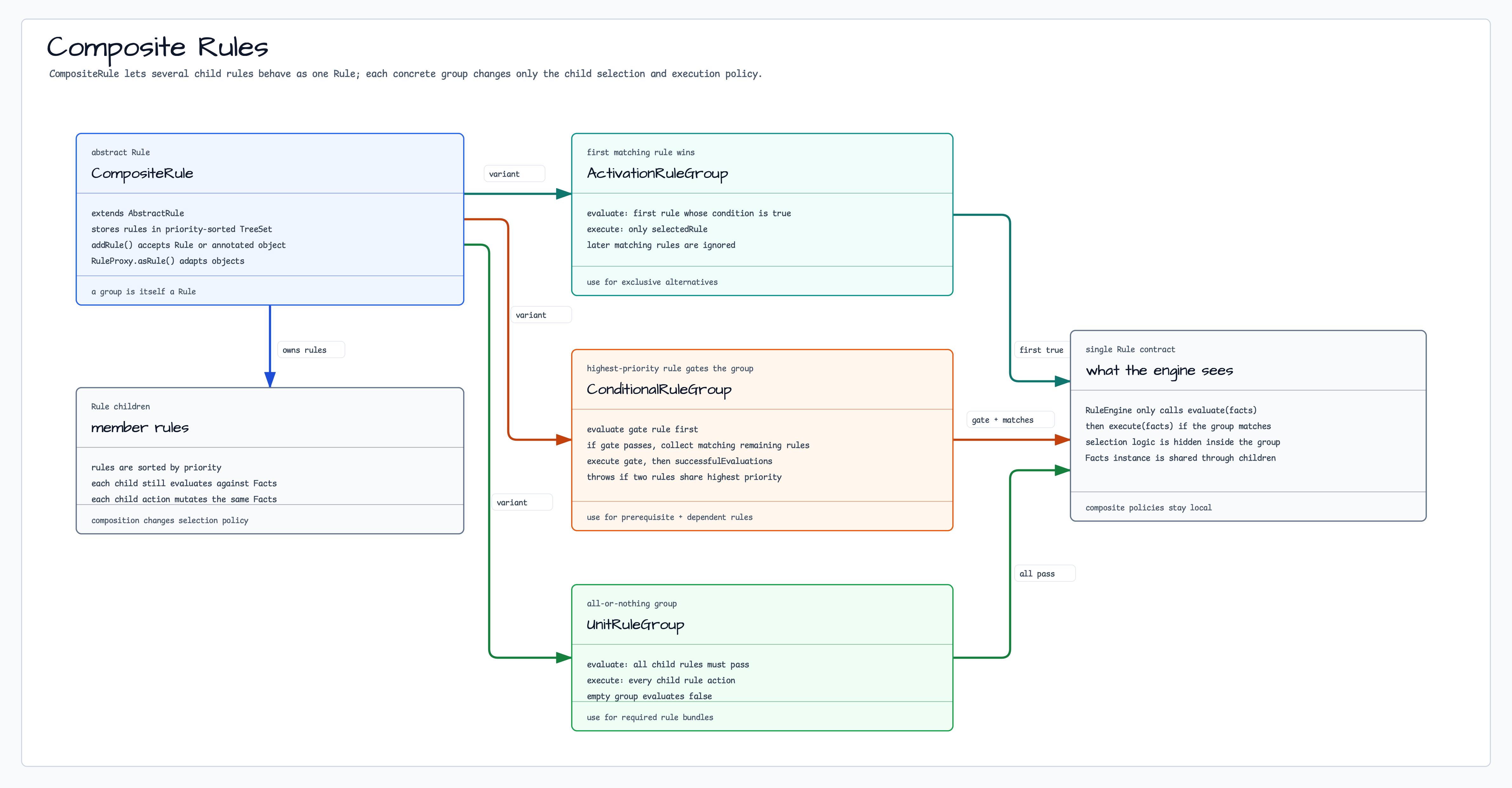Screen dimensions: 1512x788
Task: Click 'rules are sorted by priority' line
Action: coord(156,467)
